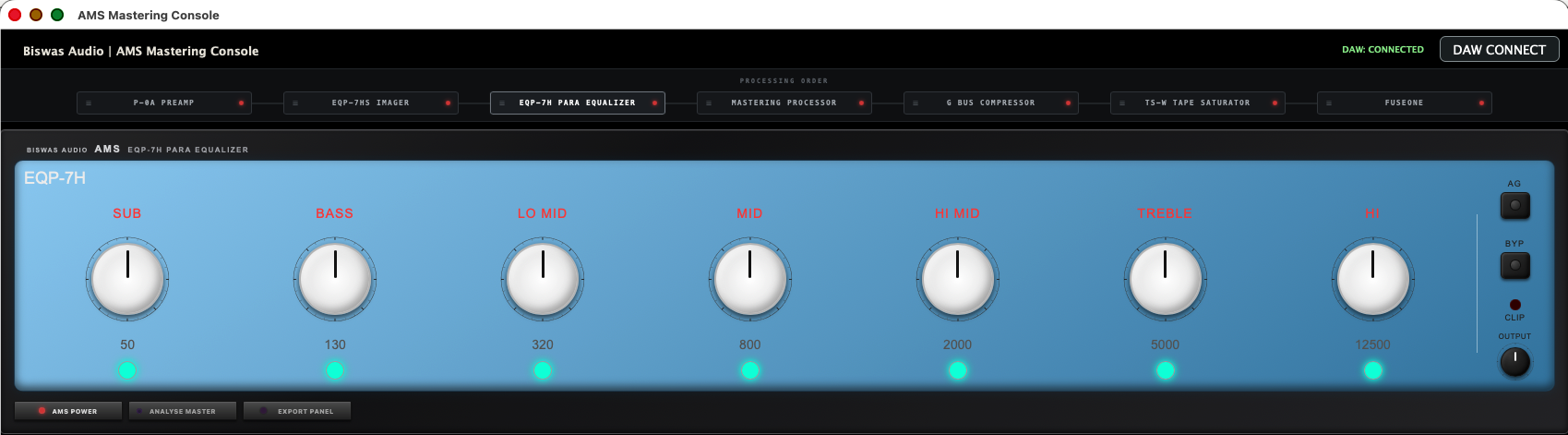1568x435 pixels.
Task: Click the SUB frequency value 50
Action: pyautogui.click(x=127, y=344)
